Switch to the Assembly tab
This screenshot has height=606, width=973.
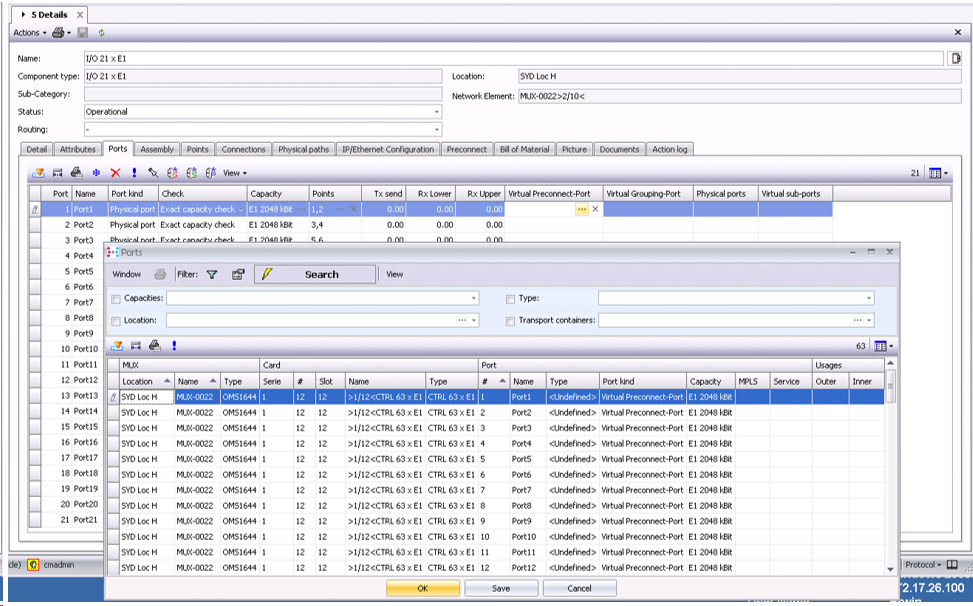(x=157, y=149)
